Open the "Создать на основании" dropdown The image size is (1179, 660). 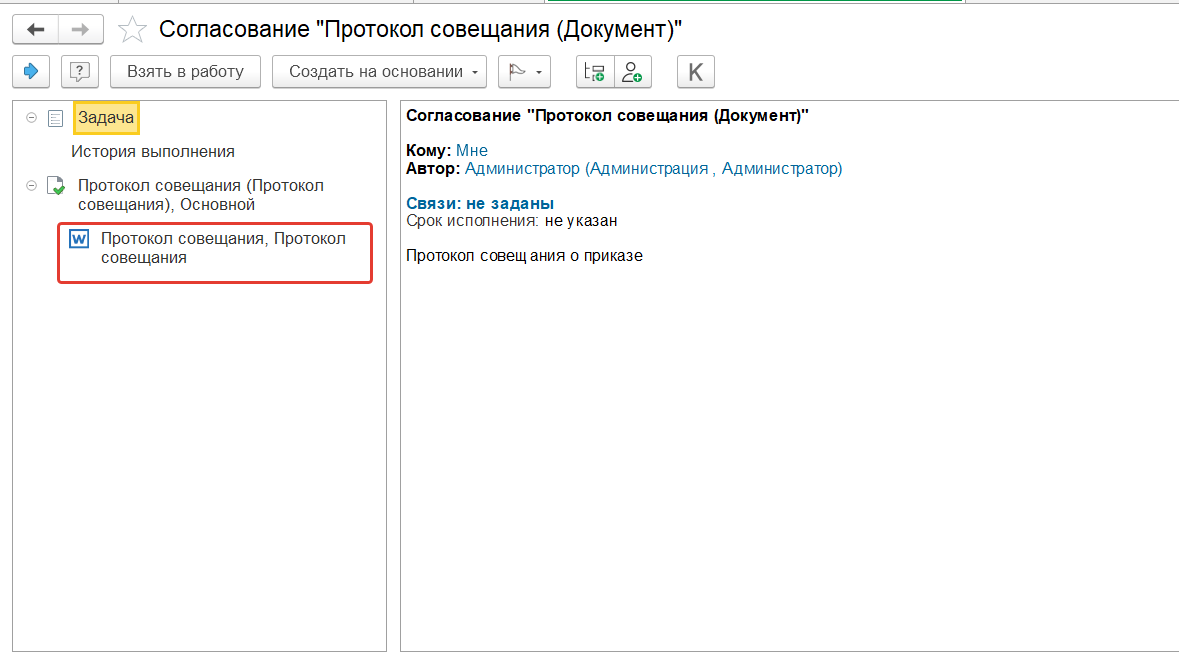379,72
